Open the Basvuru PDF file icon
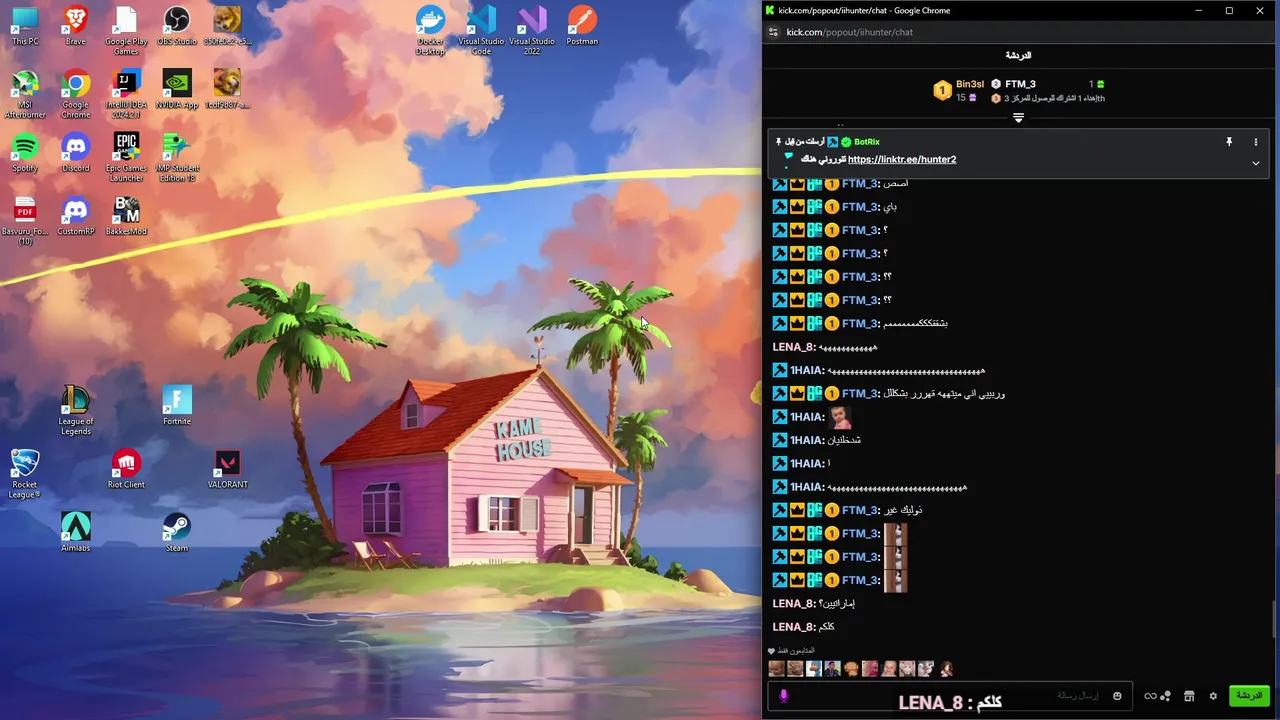This screenshot has width=1280, height=720. pos(25,221)
